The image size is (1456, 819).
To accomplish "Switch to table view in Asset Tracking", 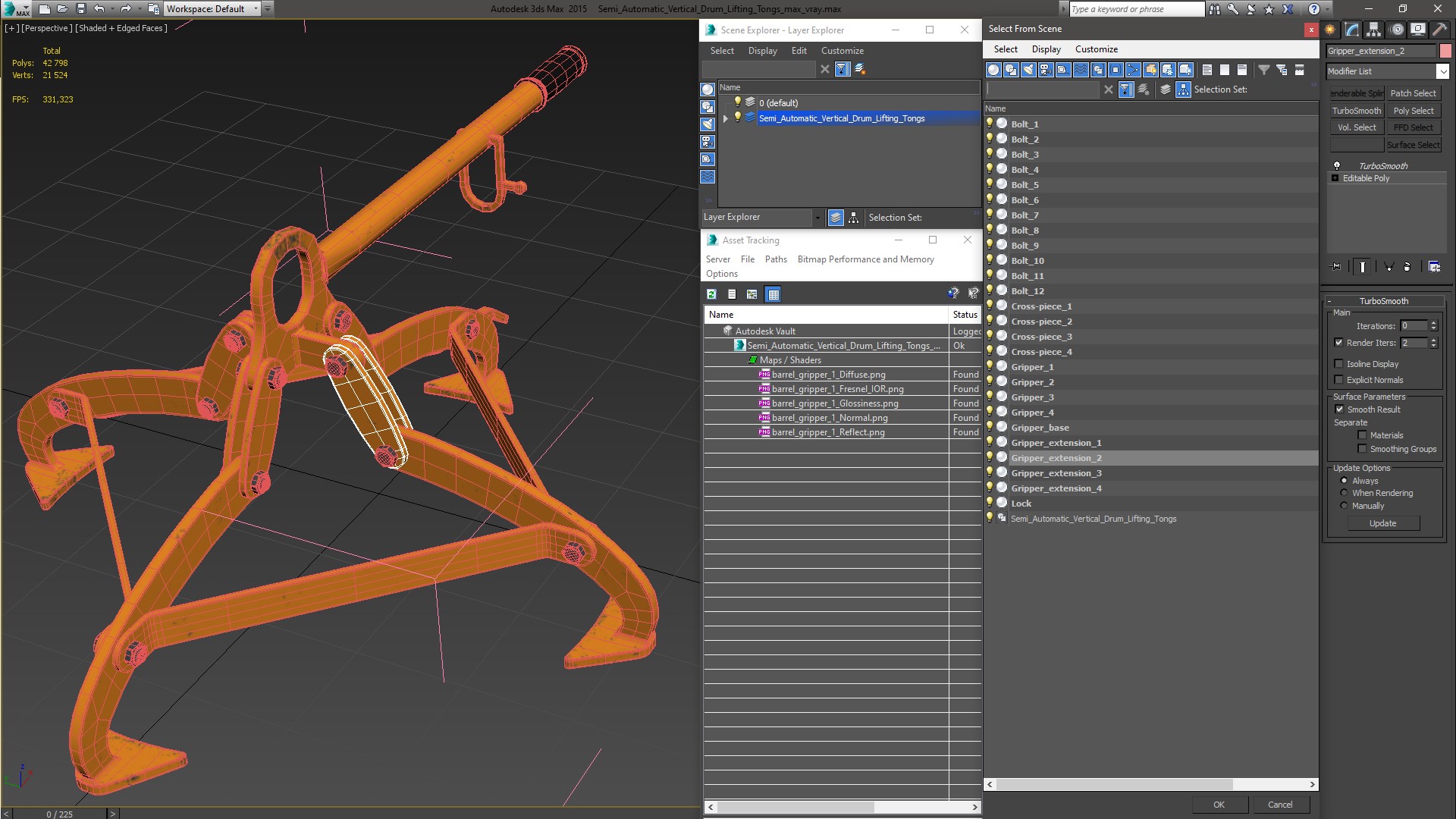I will pyautogui.click(x=773, y=294).
